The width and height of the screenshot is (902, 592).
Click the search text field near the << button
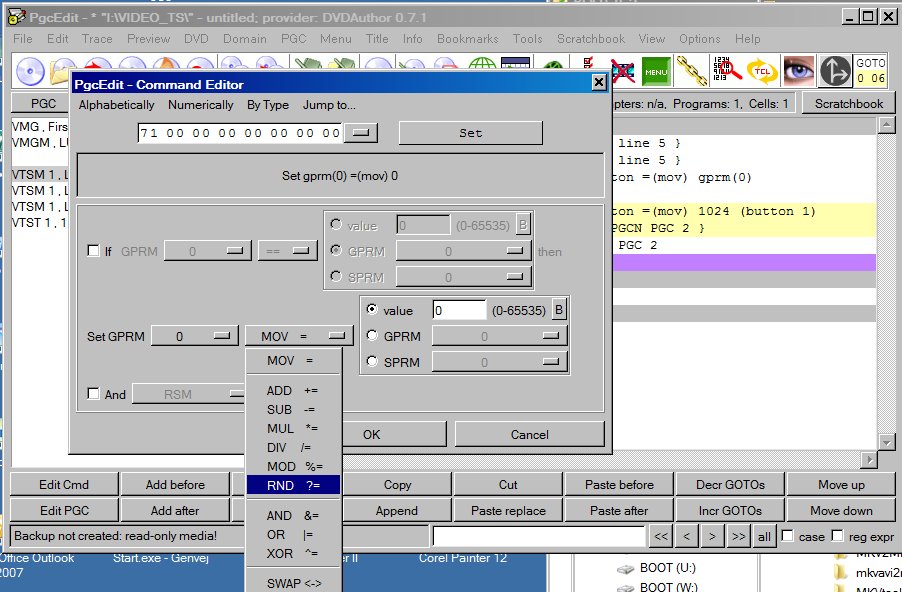pos(539,536)
